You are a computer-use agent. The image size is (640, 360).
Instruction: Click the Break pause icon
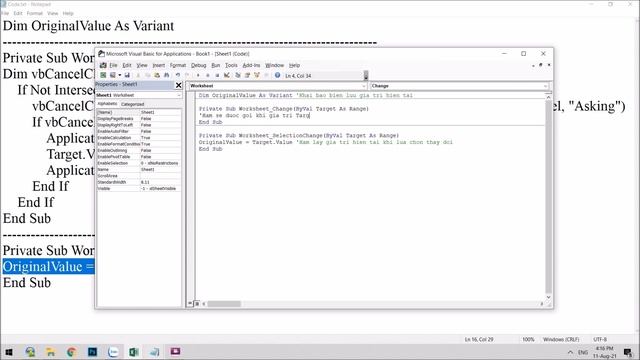pos(208,76)
